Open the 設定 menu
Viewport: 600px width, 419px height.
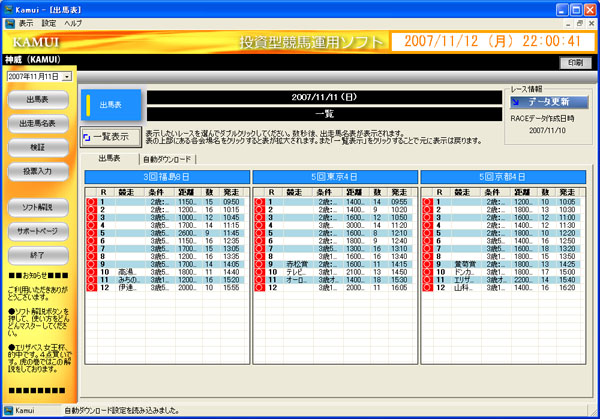(x=49, y=22)
